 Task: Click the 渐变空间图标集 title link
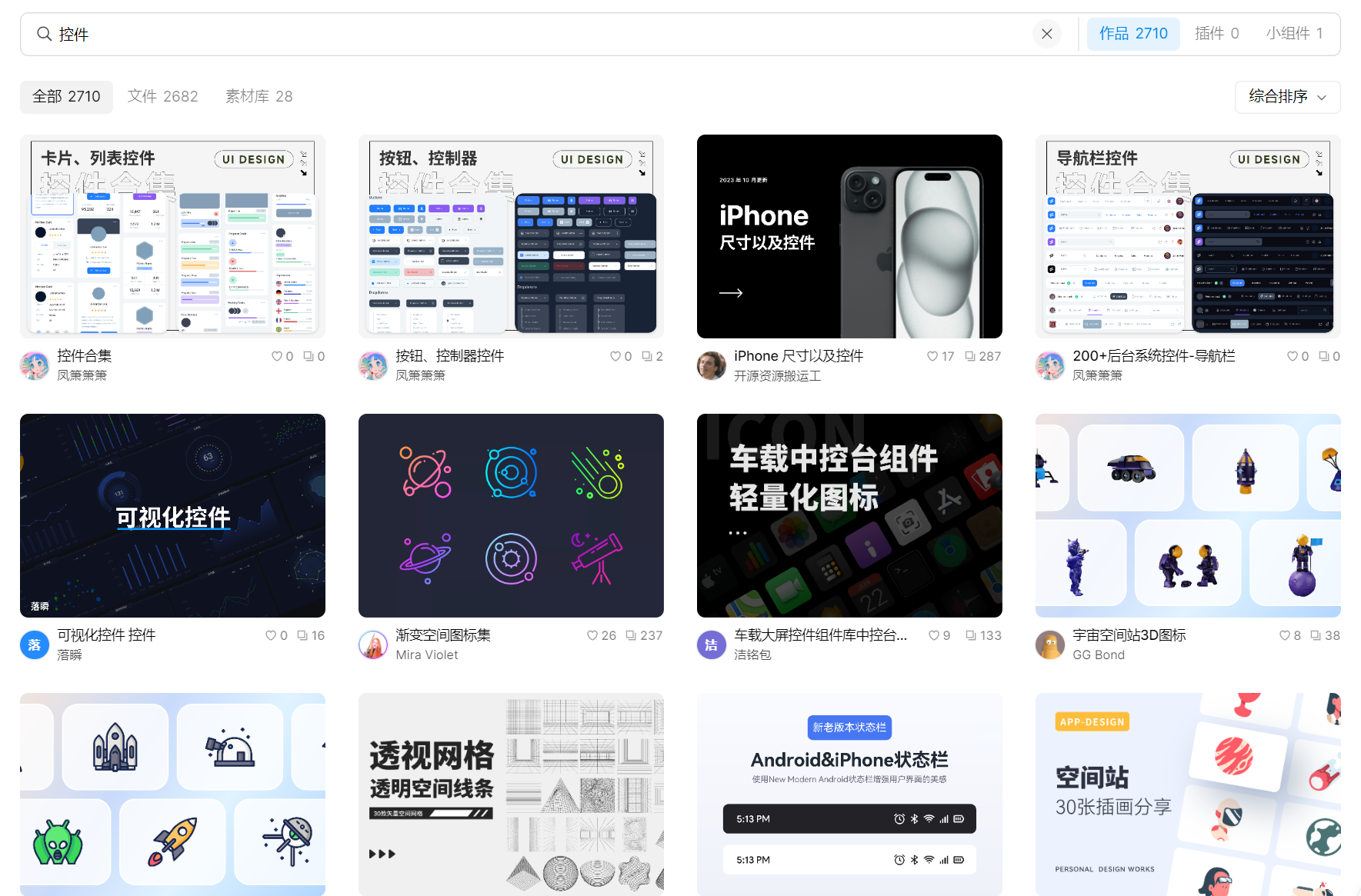tap(443, 635)
